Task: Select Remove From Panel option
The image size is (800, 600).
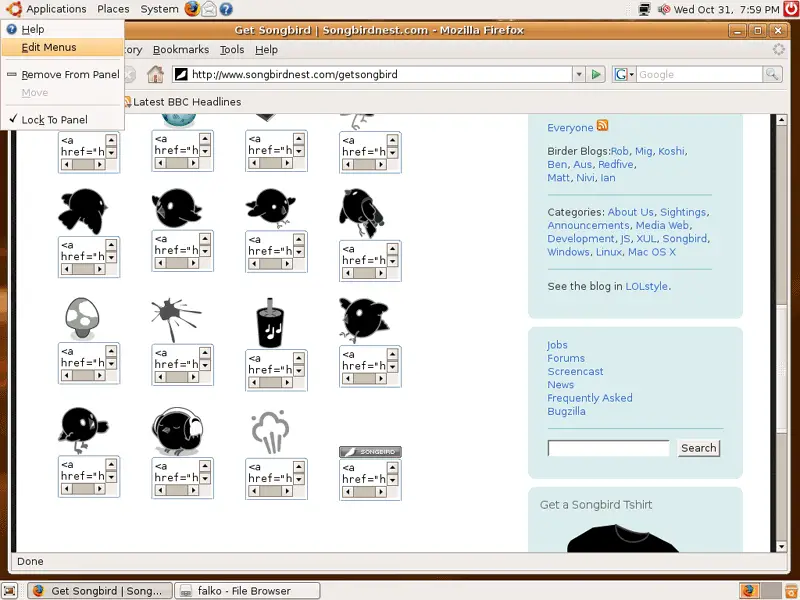Action: (62, 74)
